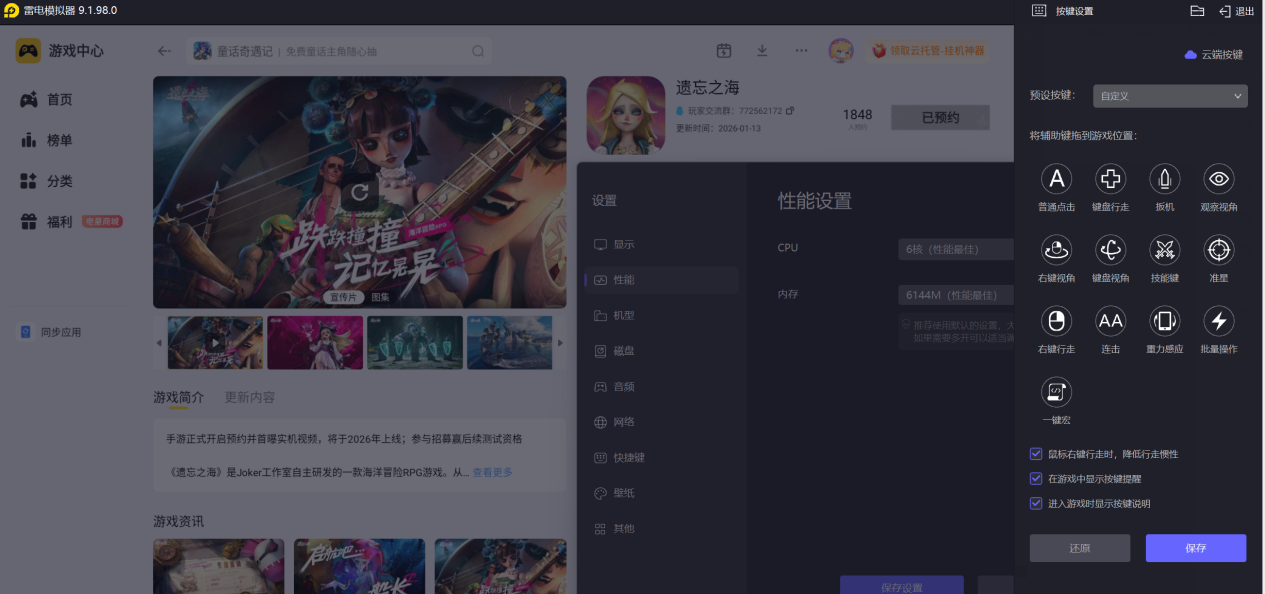Image resolution: width=1265 pixels, height=594 pixels.
Task: Replay the trailer video icon
Action: [359, 191]
